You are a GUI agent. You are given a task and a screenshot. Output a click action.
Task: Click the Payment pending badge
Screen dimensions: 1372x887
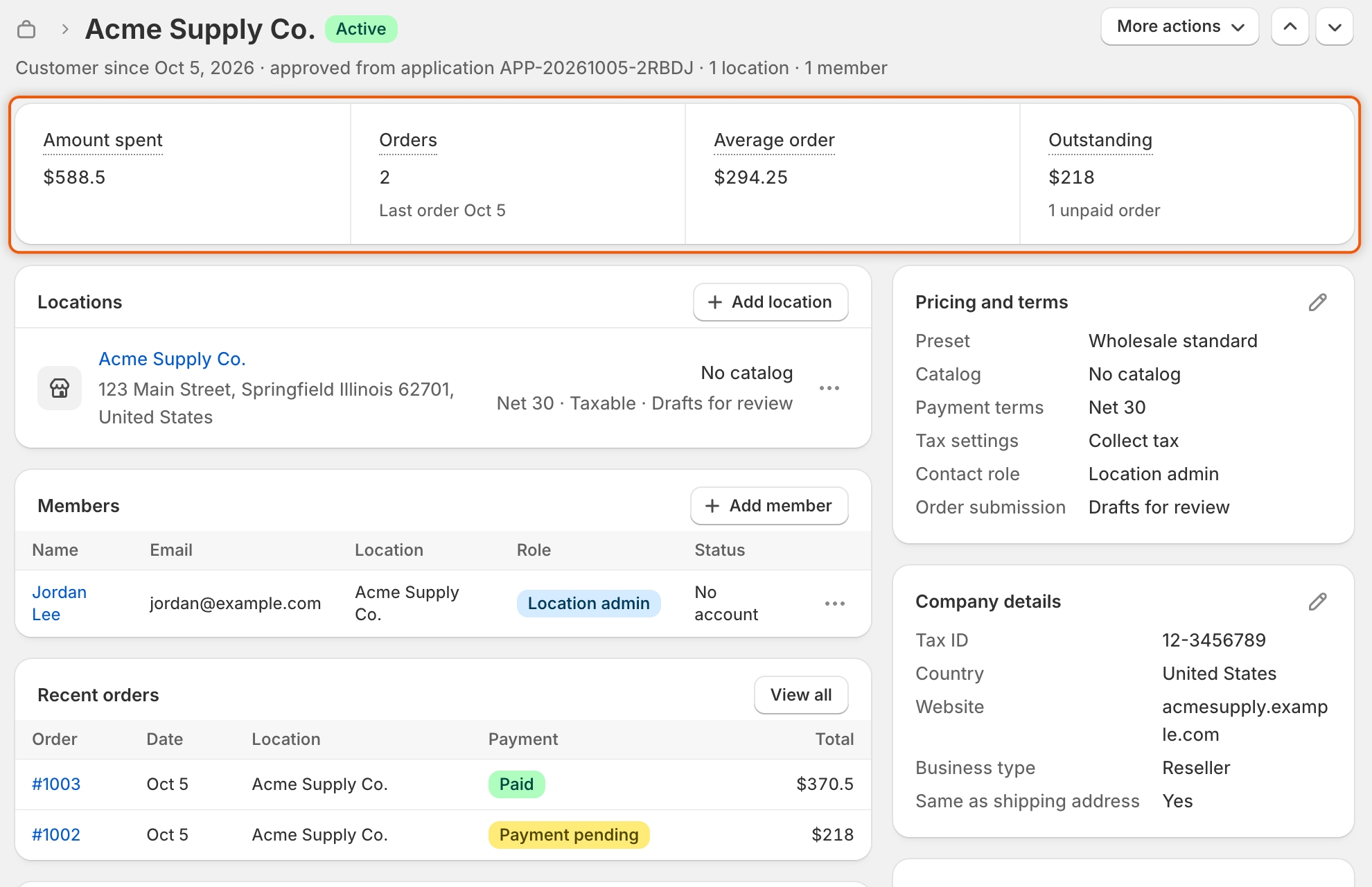click(x=569, y=835)
